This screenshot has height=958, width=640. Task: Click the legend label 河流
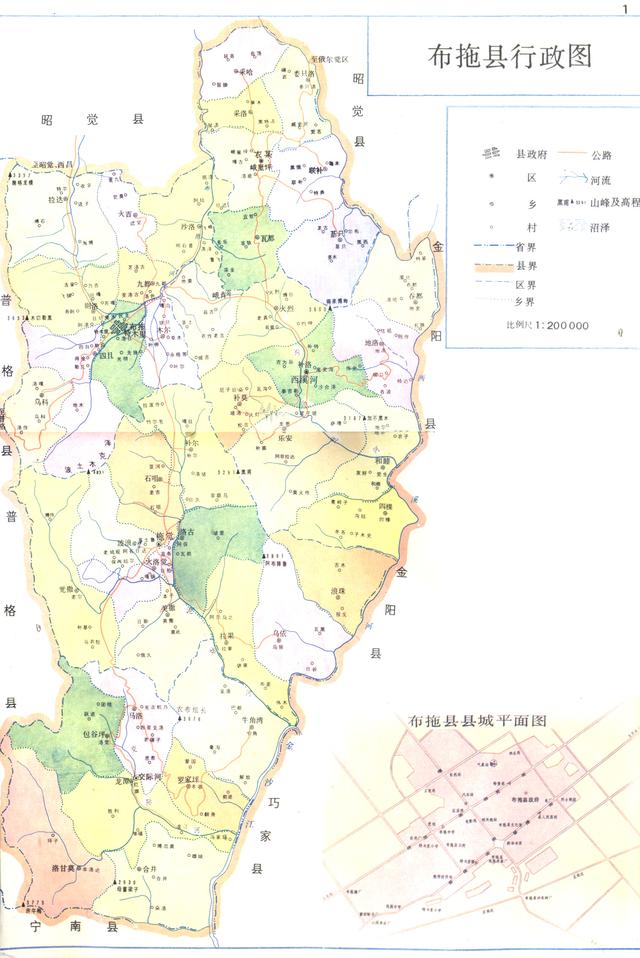pos(601,180)
